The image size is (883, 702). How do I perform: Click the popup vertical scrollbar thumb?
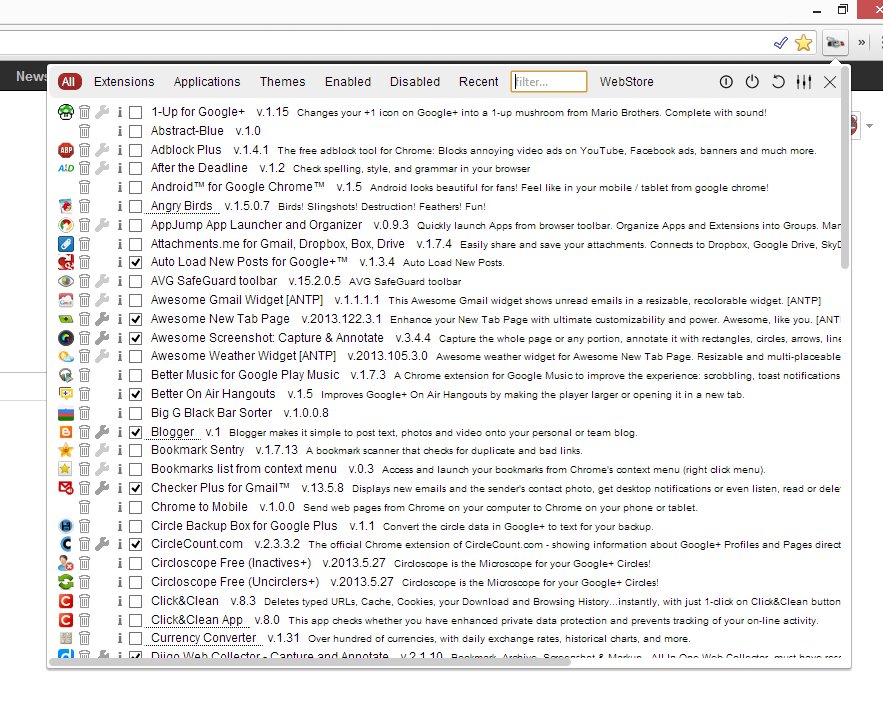pyautogui.click(x=844, y=169)
